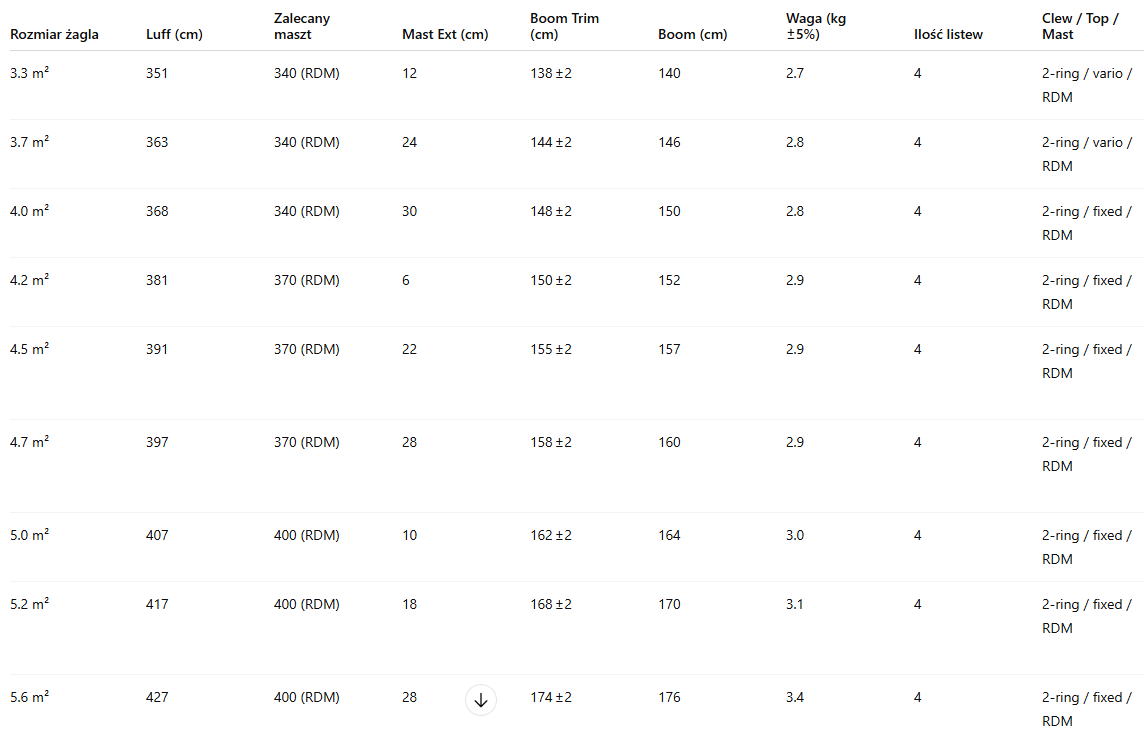Screen dimensions: 1144x733
Task: Click the 5.6 m² sail size cell
Action: tap(29, 697)
